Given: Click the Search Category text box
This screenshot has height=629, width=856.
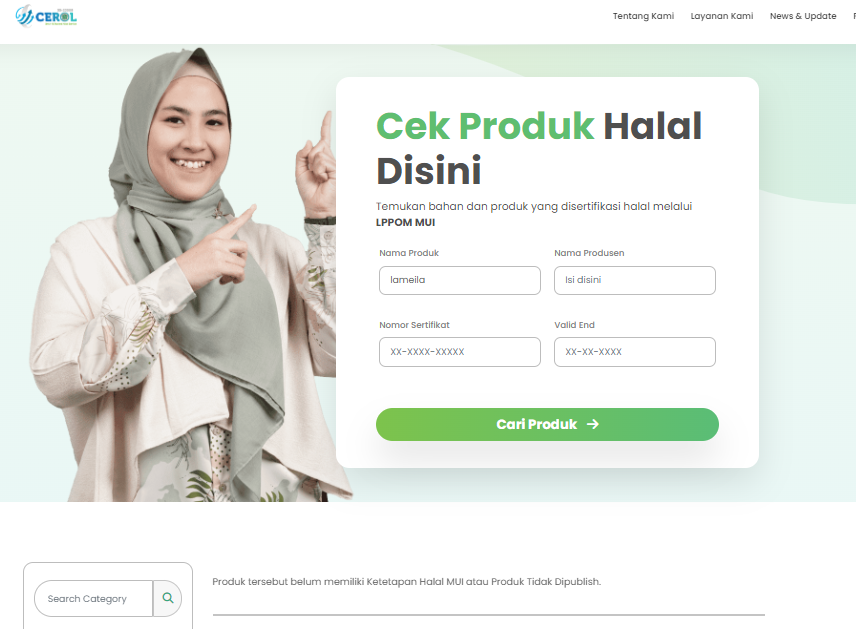Looking at the screenshot, I should 93,598.
